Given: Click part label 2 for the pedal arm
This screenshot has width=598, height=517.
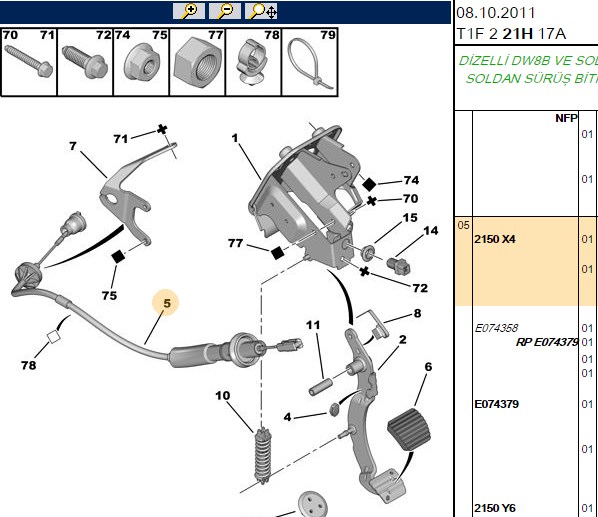Looking at the screenshot, I should click(402, 339).
